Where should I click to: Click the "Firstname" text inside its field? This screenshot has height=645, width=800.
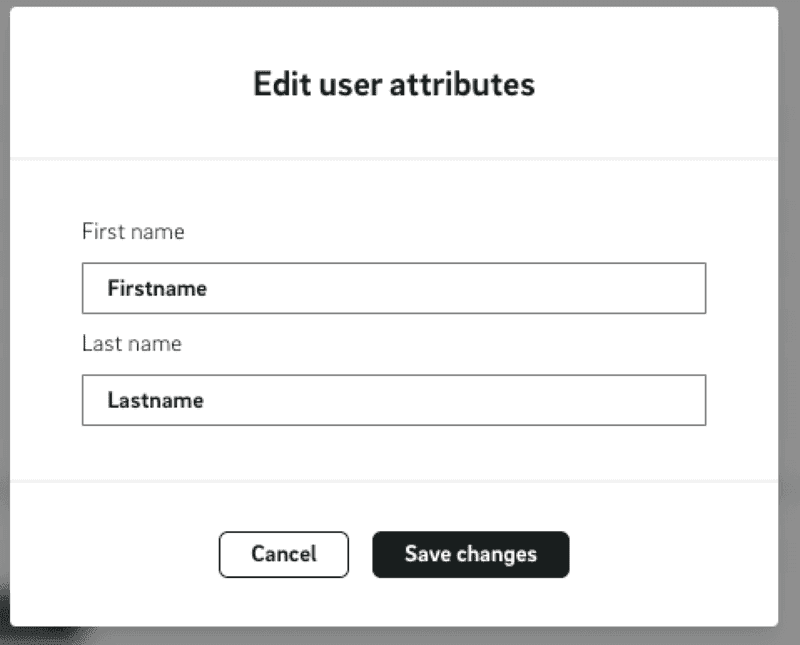click(x=158, y=288)
